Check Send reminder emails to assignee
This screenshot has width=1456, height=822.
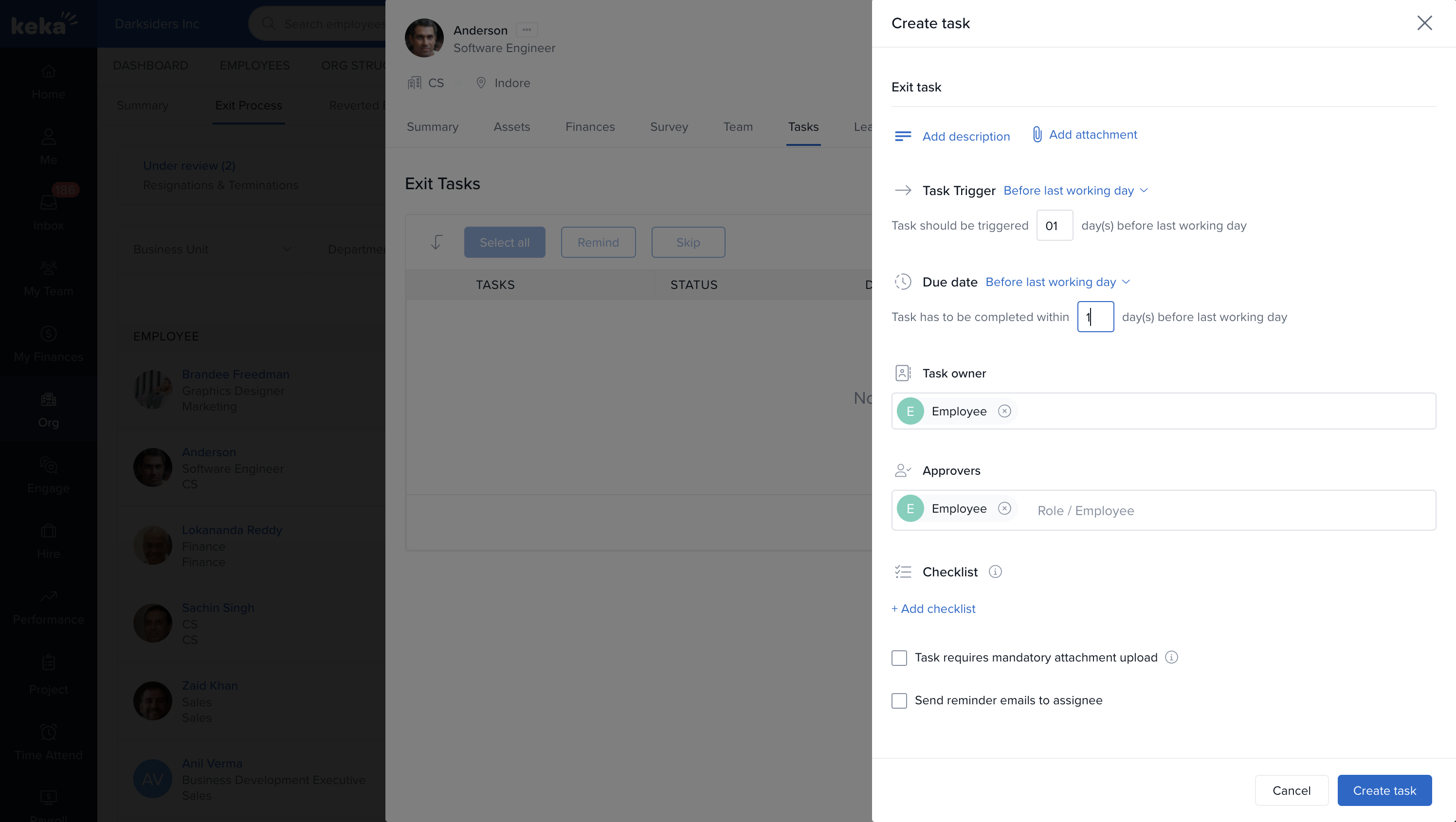899,700
